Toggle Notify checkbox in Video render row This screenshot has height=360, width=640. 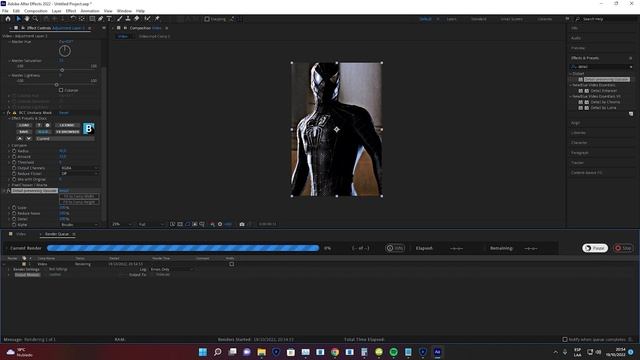coord(231,264)
